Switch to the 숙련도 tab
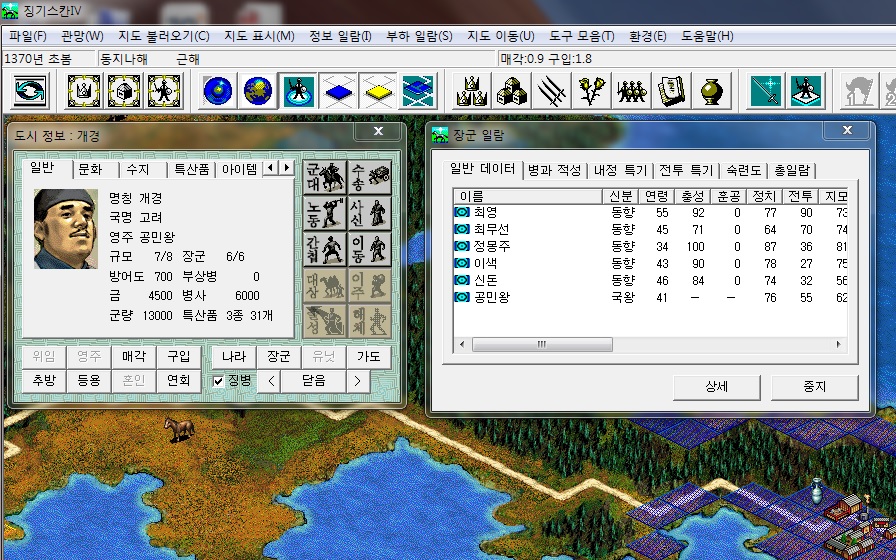The image size is (896, 560). (743, 170)
